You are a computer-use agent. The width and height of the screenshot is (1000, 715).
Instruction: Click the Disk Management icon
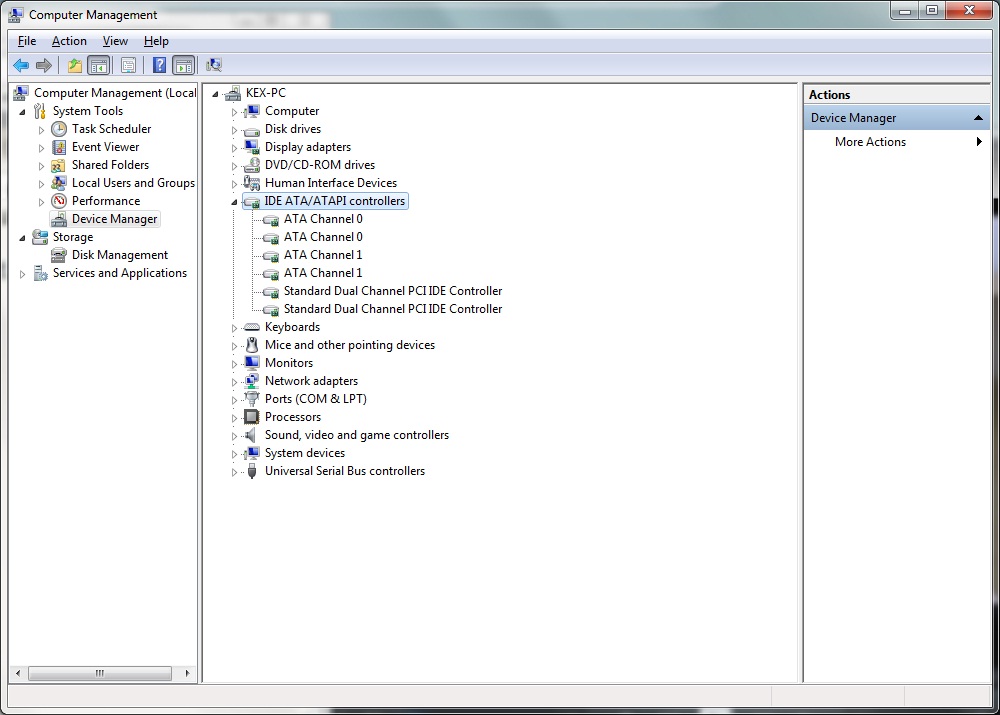pyautogui.click(x=59, y=255)
